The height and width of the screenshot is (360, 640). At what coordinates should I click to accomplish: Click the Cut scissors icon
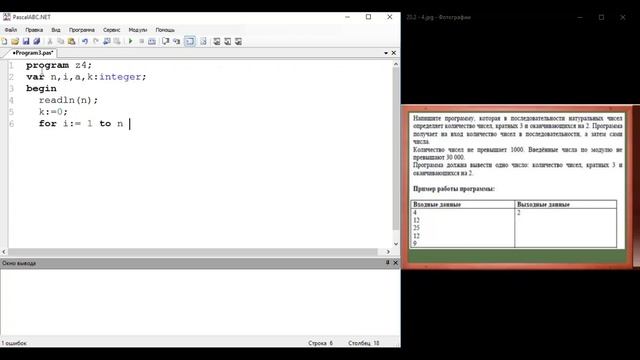(x=50, y=41)
